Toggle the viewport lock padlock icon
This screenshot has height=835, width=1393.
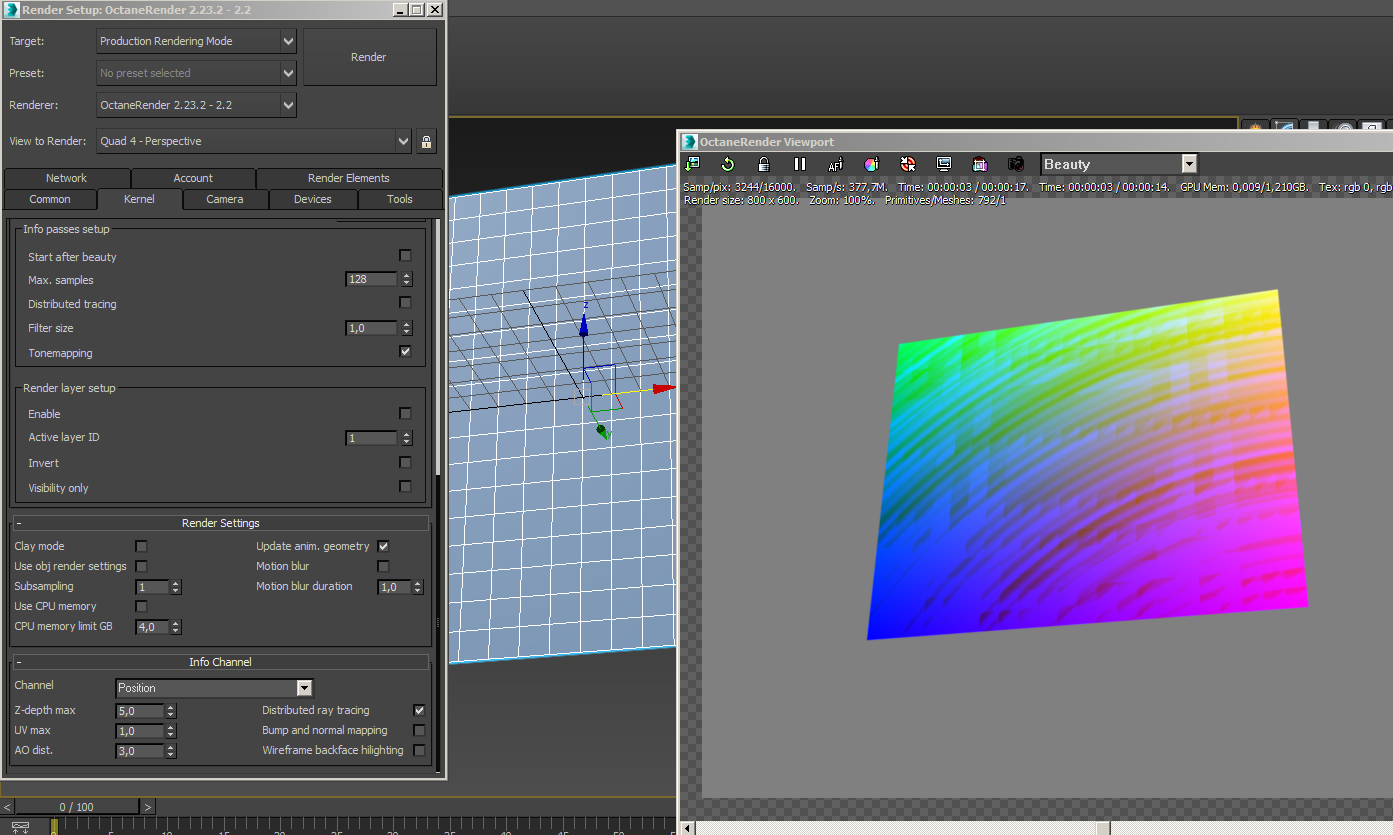pos(764,164)
